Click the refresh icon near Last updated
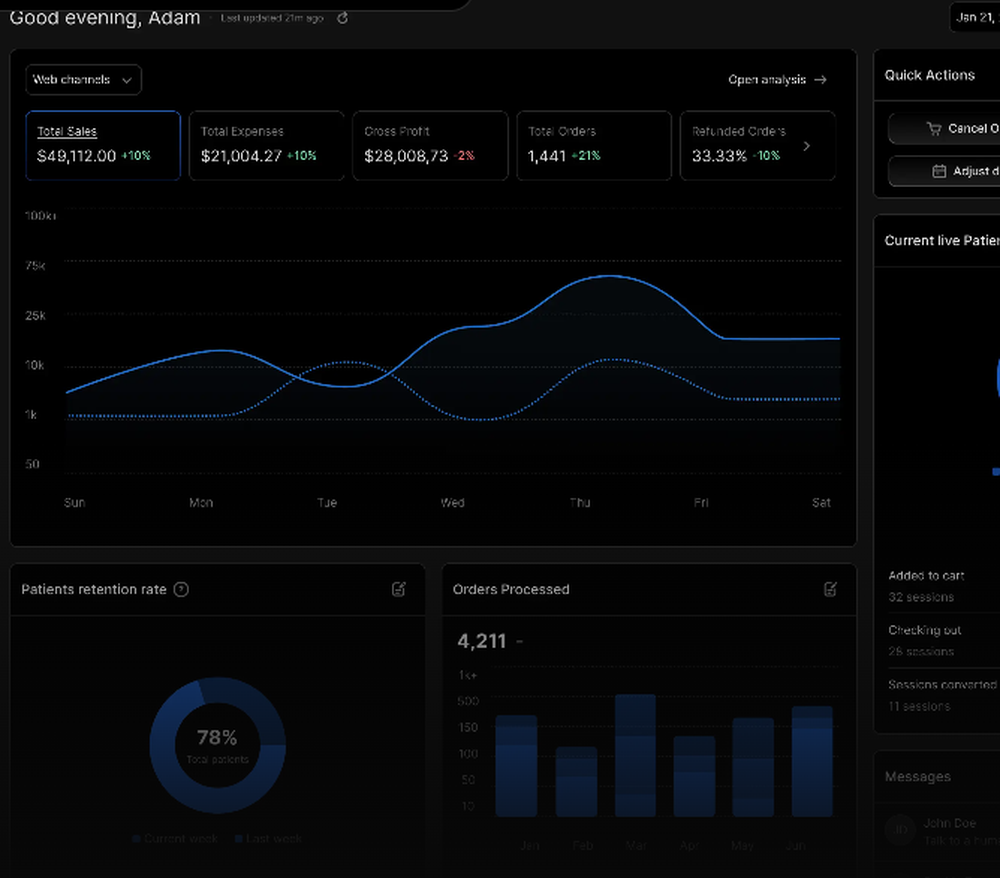The width and height of the screenshot is (1000, 878). coord(343,18)
